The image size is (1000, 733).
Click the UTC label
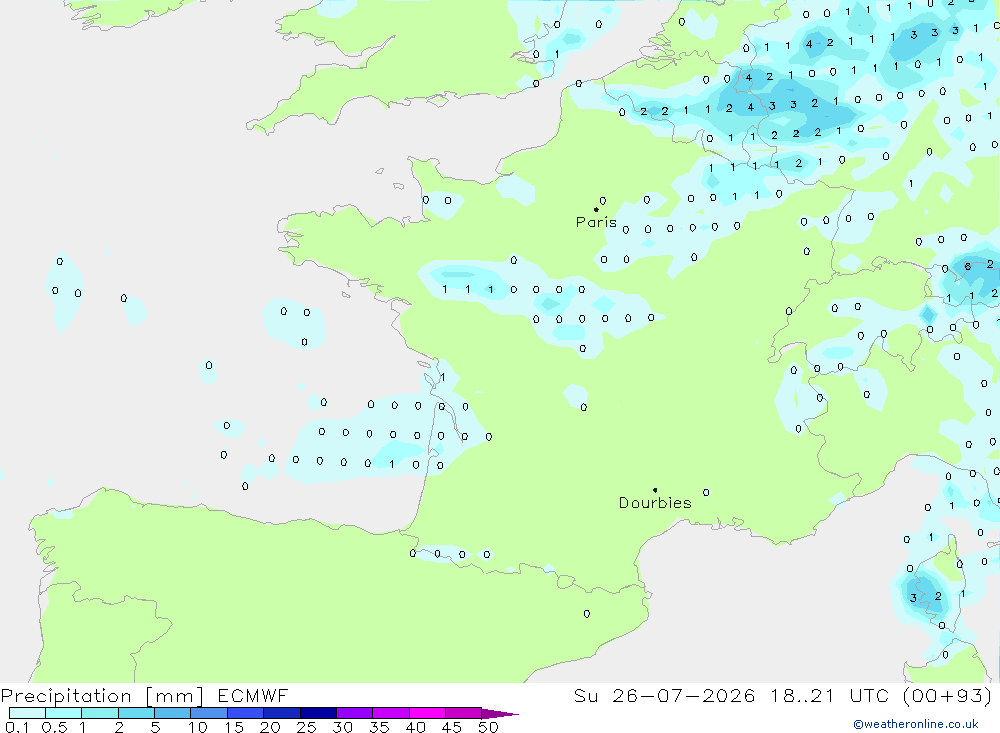pyautogui.click(x=869, y=695)
